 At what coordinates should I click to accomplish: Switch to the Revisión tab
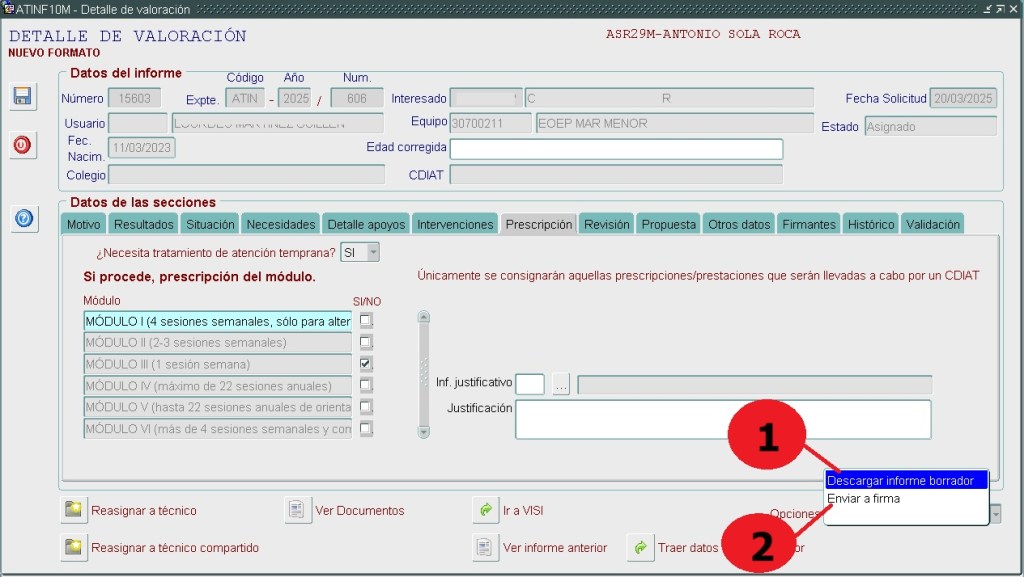click(606, 225)
